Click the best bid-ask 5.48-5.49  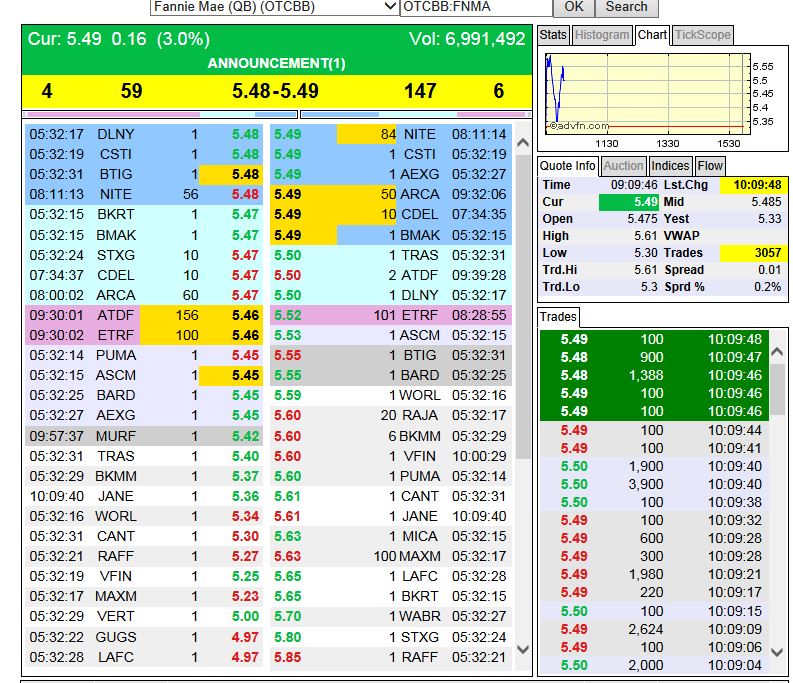coord(275,91)
